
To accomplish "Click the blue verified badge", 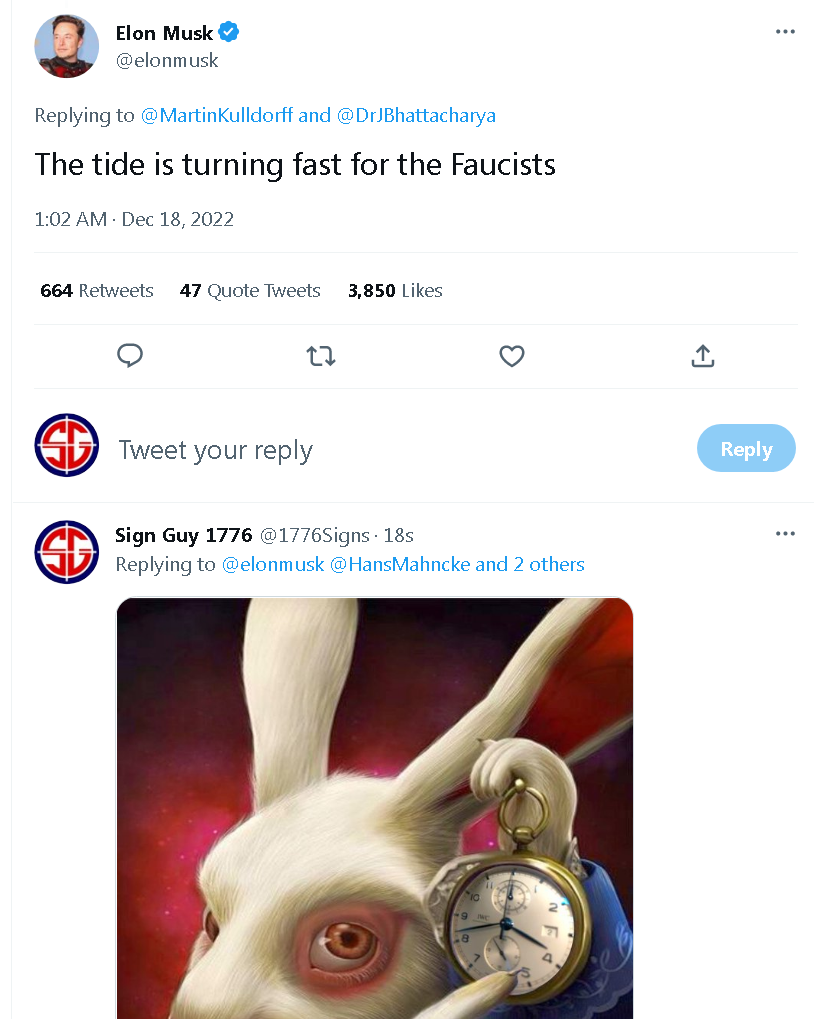I will point(229,32).
